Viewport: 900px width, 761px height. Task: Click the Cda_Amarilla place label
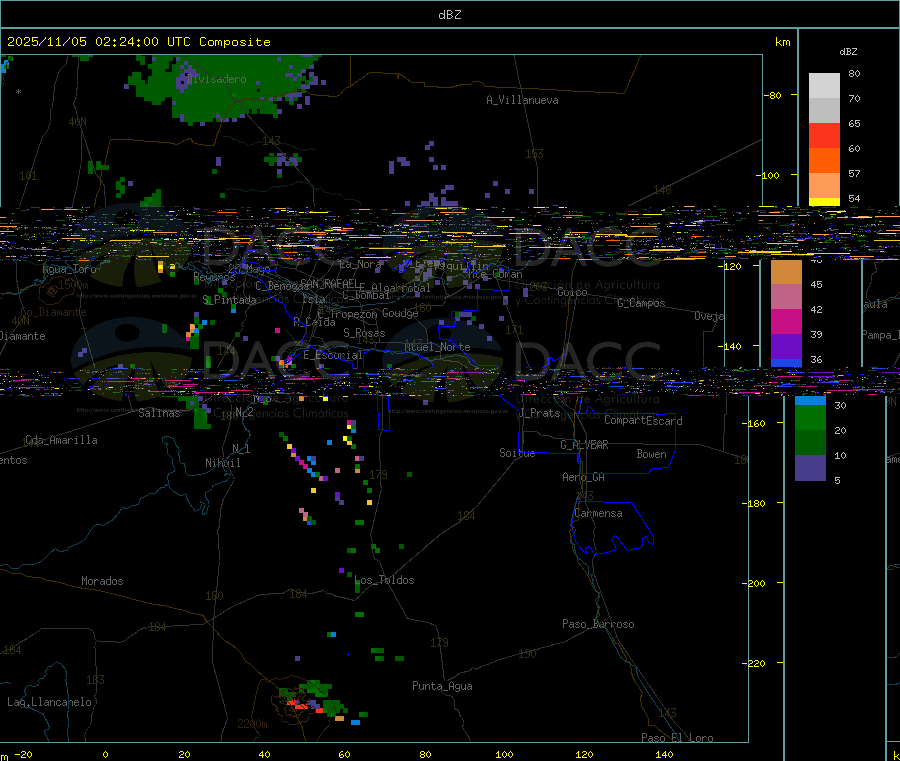click(61, 440)
